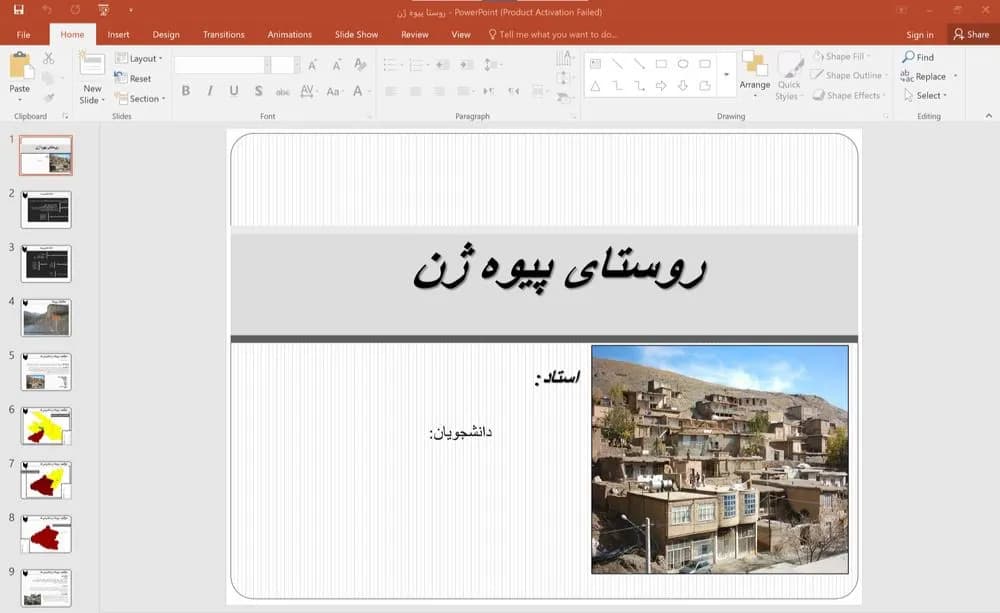Open the Arrange menu
Screen dimensions: 1000x613
pyautogui.click(x=755, y=75)
